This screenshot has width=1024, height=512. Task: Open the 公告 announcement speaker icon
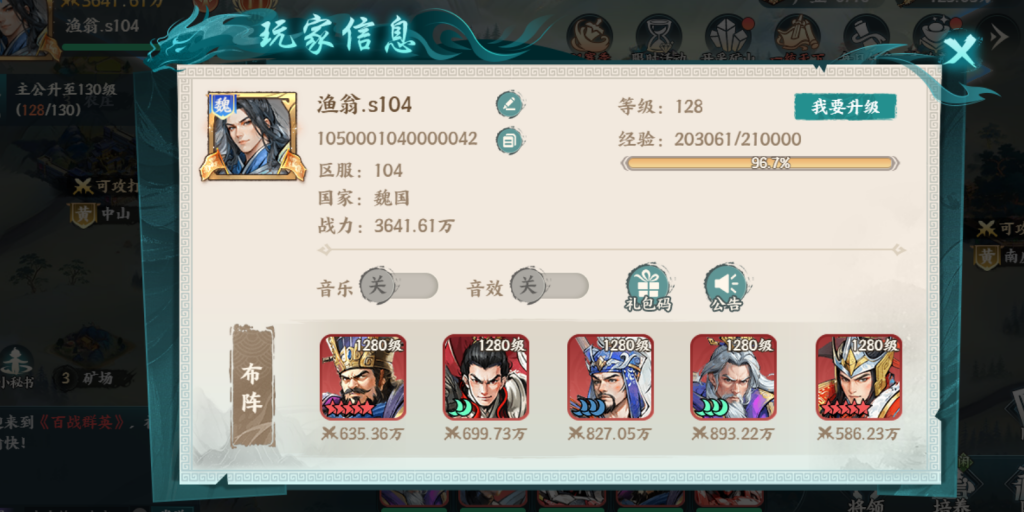pos(726,288)
